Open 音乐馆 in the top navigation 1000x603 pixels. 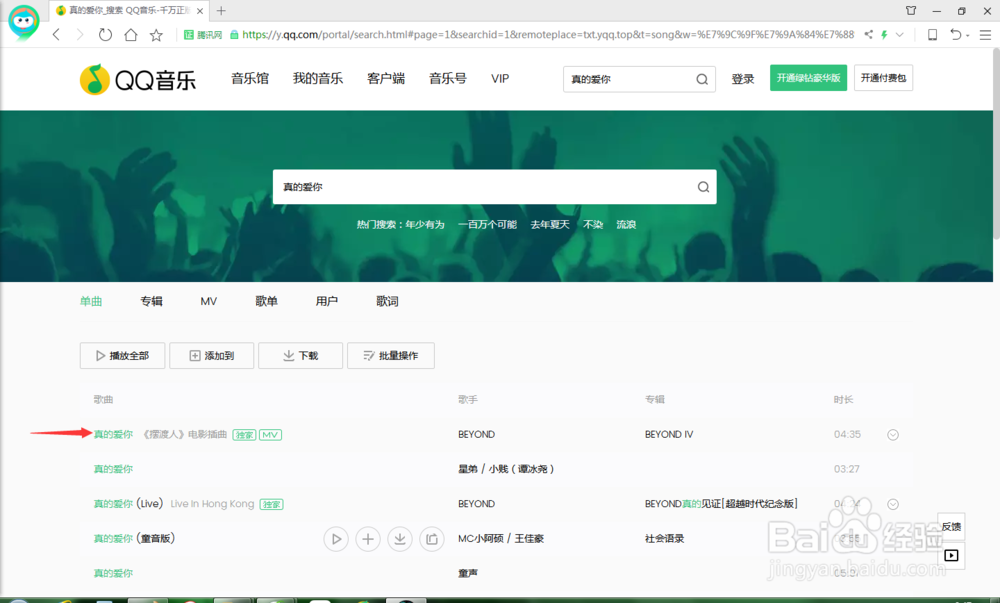[x=250, y=78]
